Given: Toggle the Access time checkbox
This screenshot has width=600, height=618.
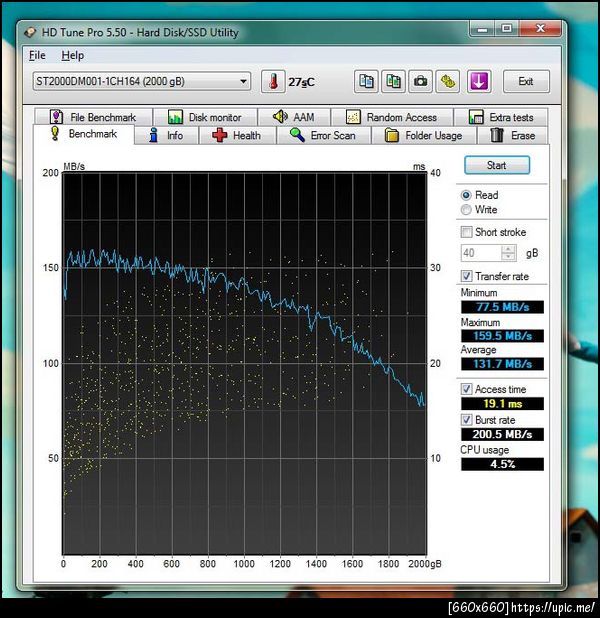Looking at the screenshot, I should pos(466,389).
